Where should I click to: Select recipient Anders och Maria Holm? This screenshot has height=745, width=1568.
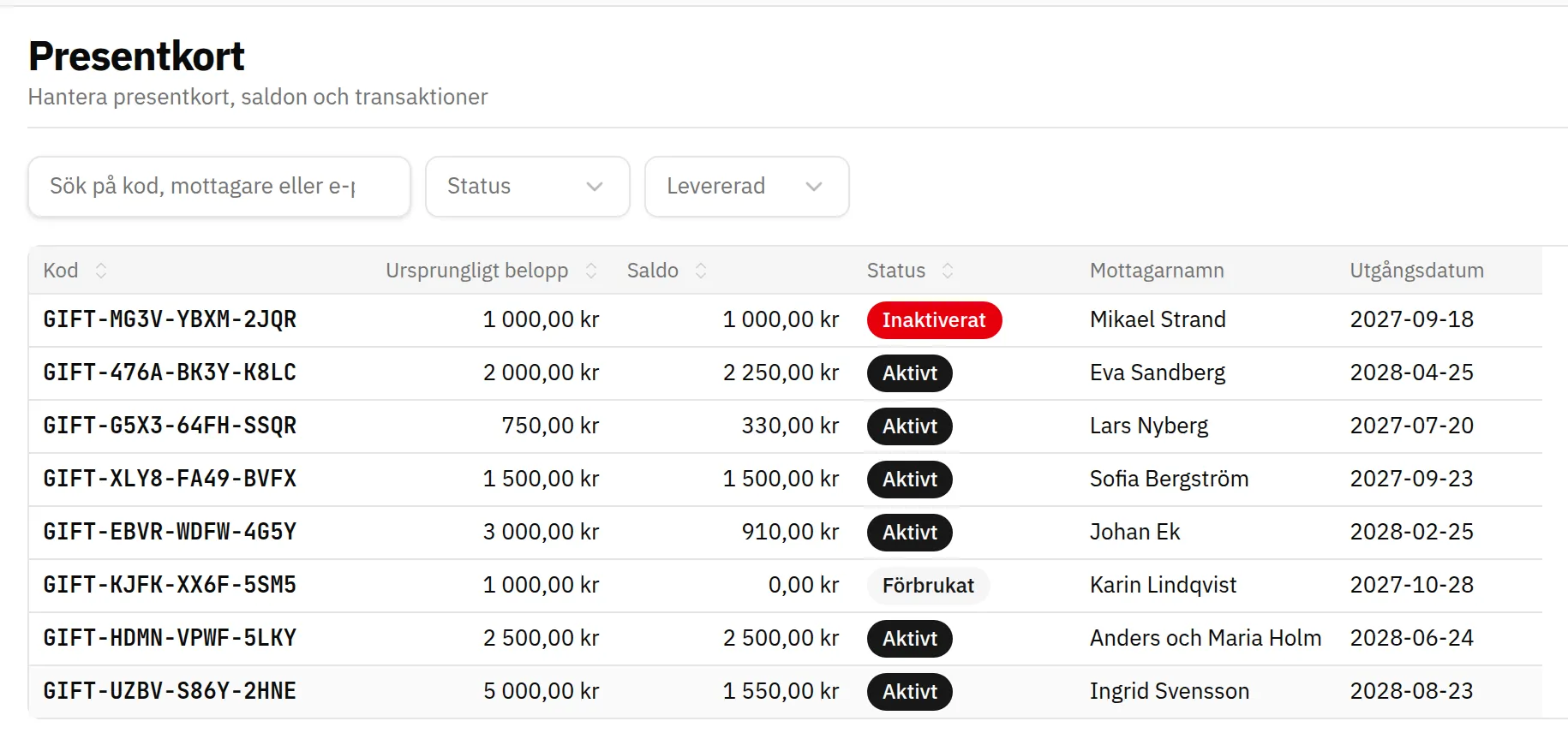coord(1206,638)
